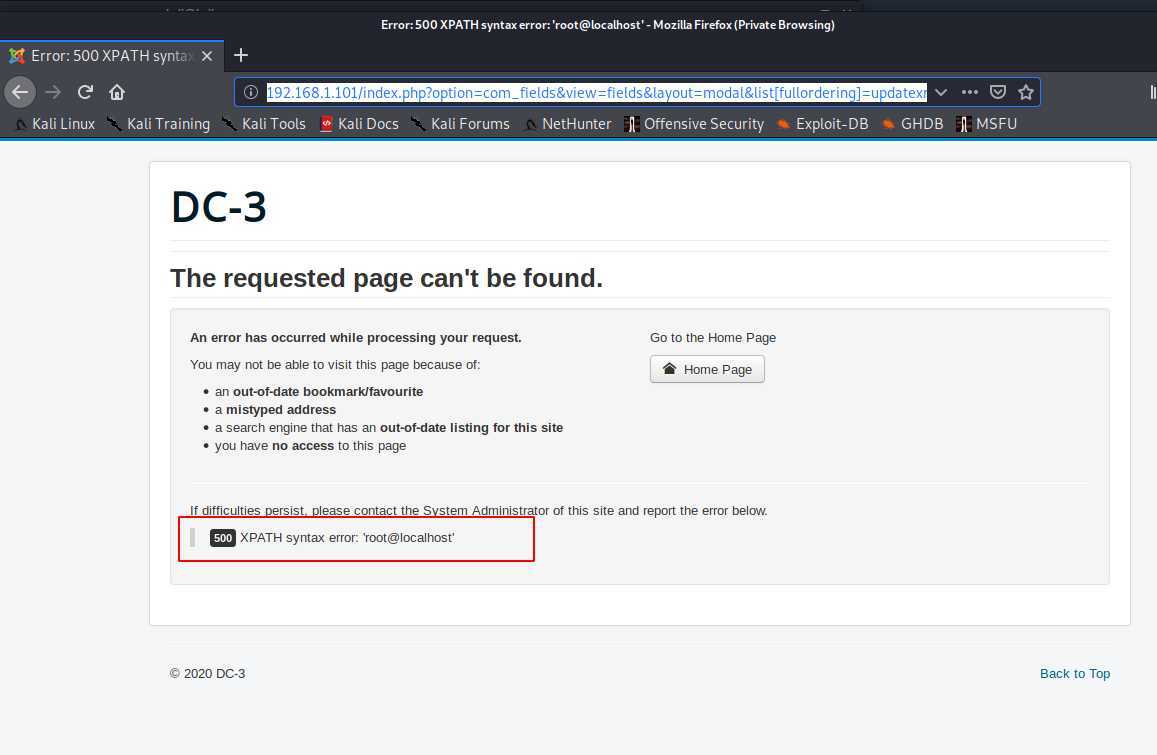Screen dimensions: 1157x755
Task: Open the Kali Docs bookmark
Action: [359, 124]
